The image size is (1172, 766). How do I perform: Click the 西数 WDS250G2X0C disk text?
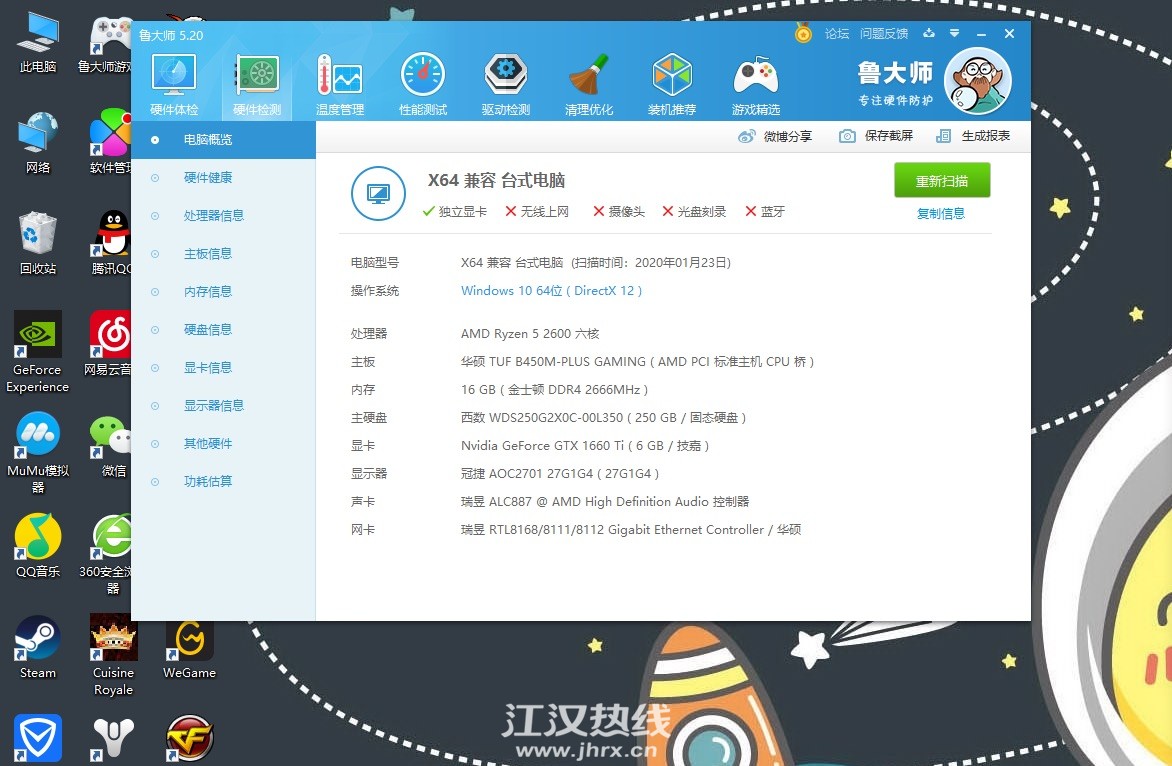click(x=603, y=418)
